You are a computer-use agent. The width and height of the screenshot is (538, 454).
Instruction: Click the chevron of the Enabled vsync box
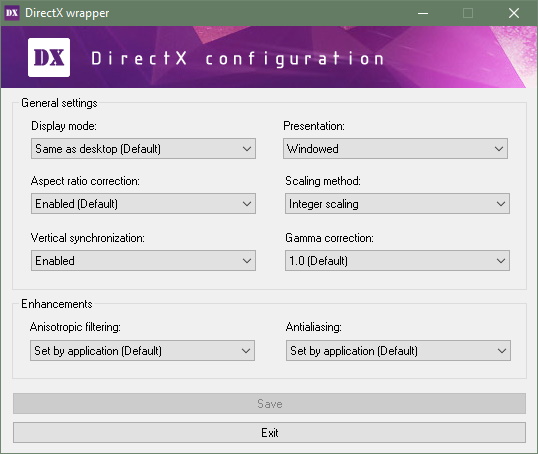point(247,261)
